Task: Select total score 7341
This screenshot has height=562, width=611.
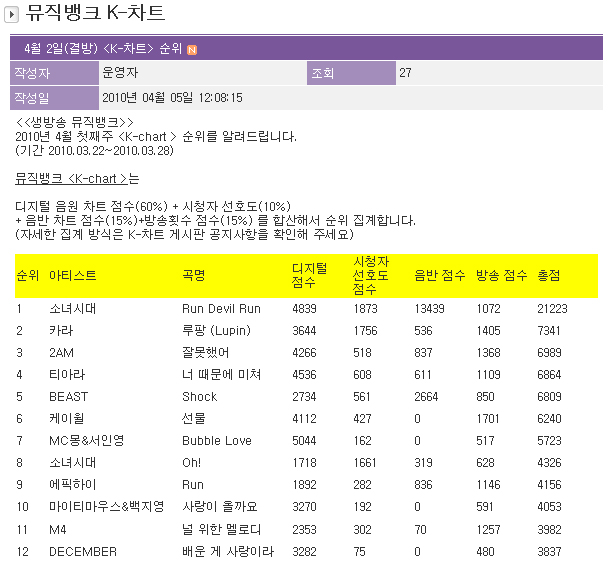Action: click(549, 330)
